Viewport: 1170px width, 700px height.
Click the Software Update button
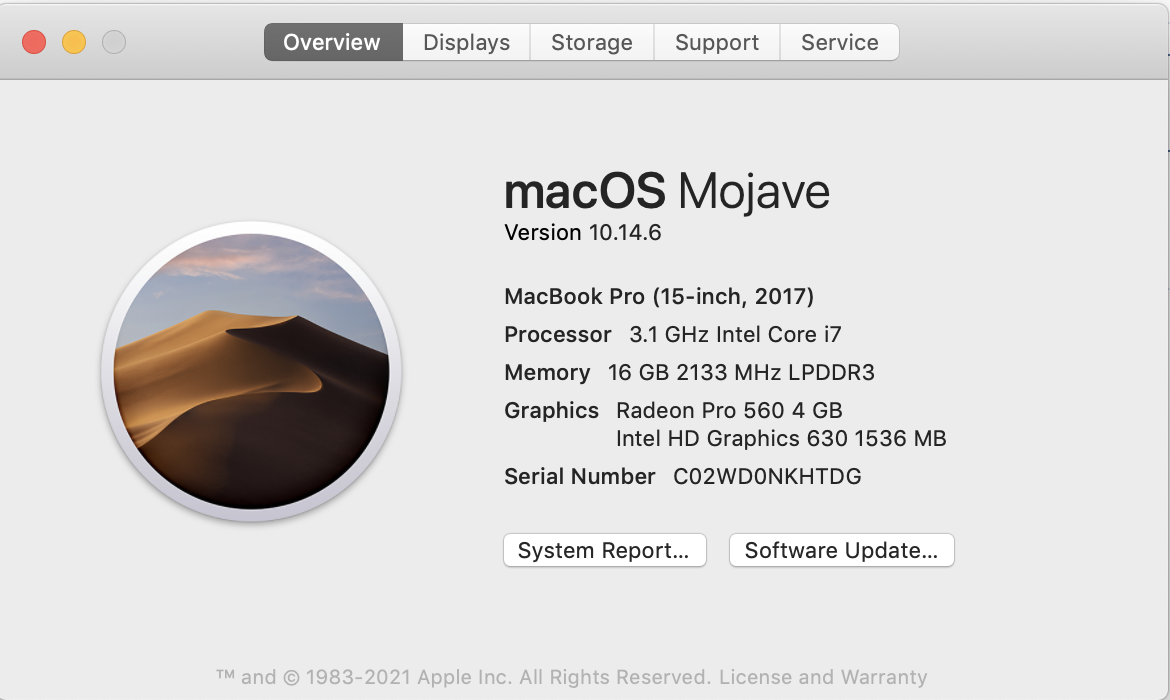[x=841, y=550]
